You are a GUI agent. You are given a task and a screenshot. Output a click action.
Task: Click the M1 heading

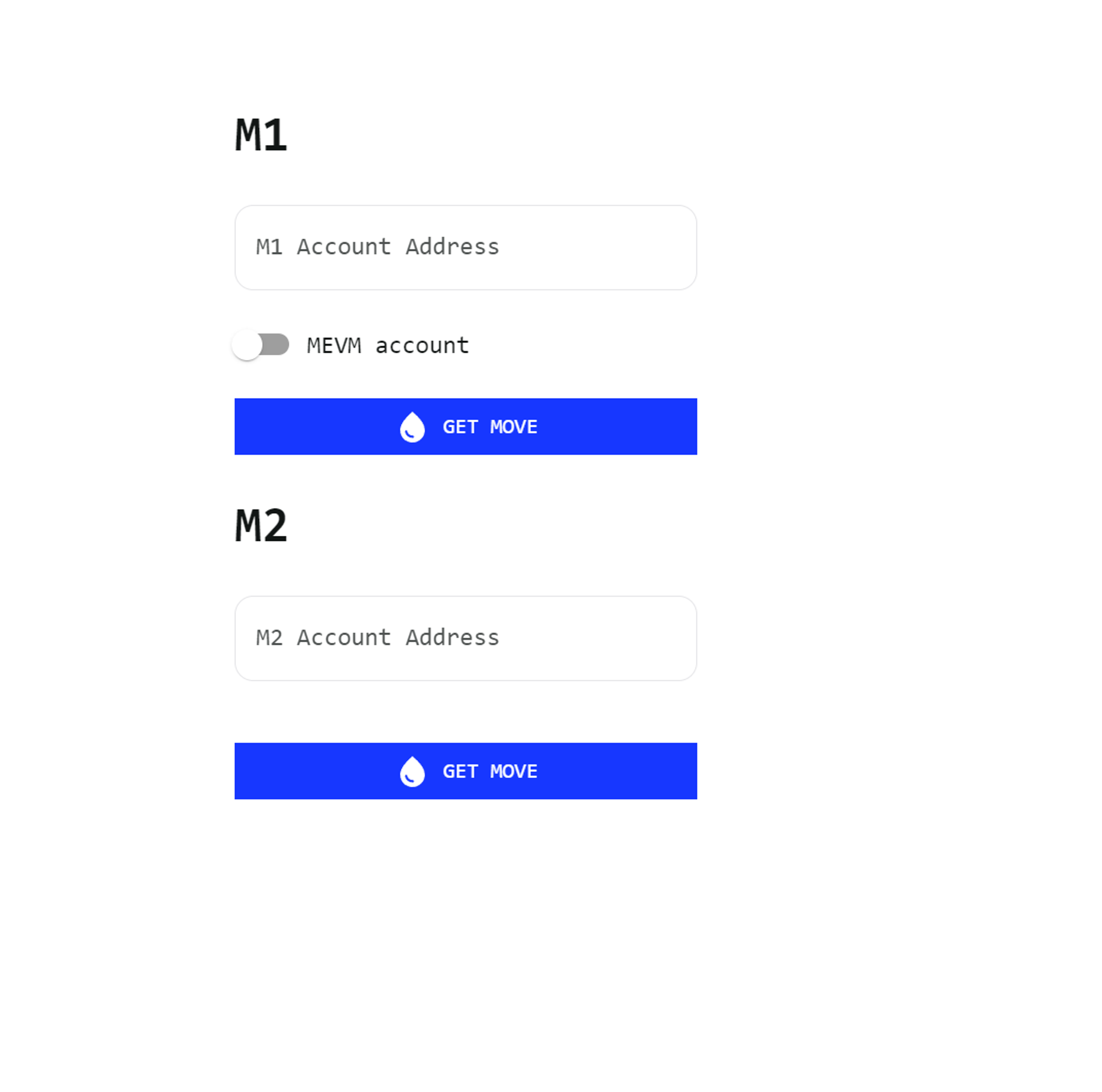tap(261, 135)
